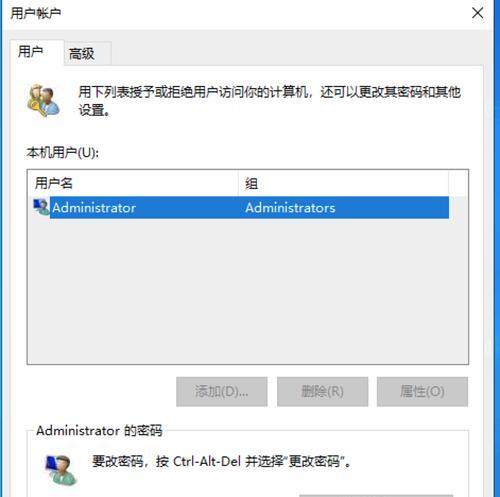Click the Administrator account icon in the list
Viewport: 500px width, 497px height.
pos(41,207)
